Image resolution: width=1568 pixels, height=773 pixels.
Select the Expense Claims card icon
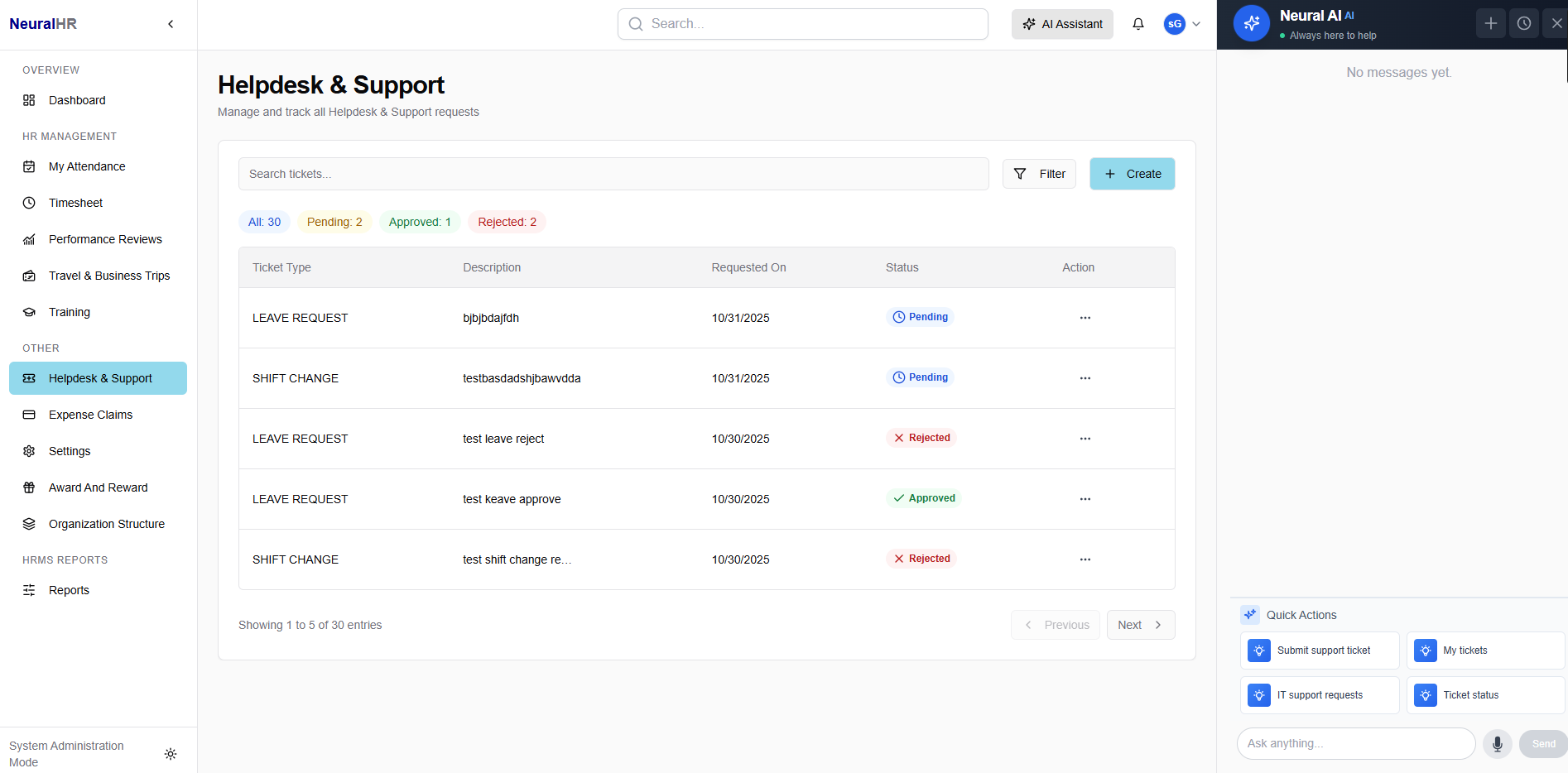(x=28, y=414)
